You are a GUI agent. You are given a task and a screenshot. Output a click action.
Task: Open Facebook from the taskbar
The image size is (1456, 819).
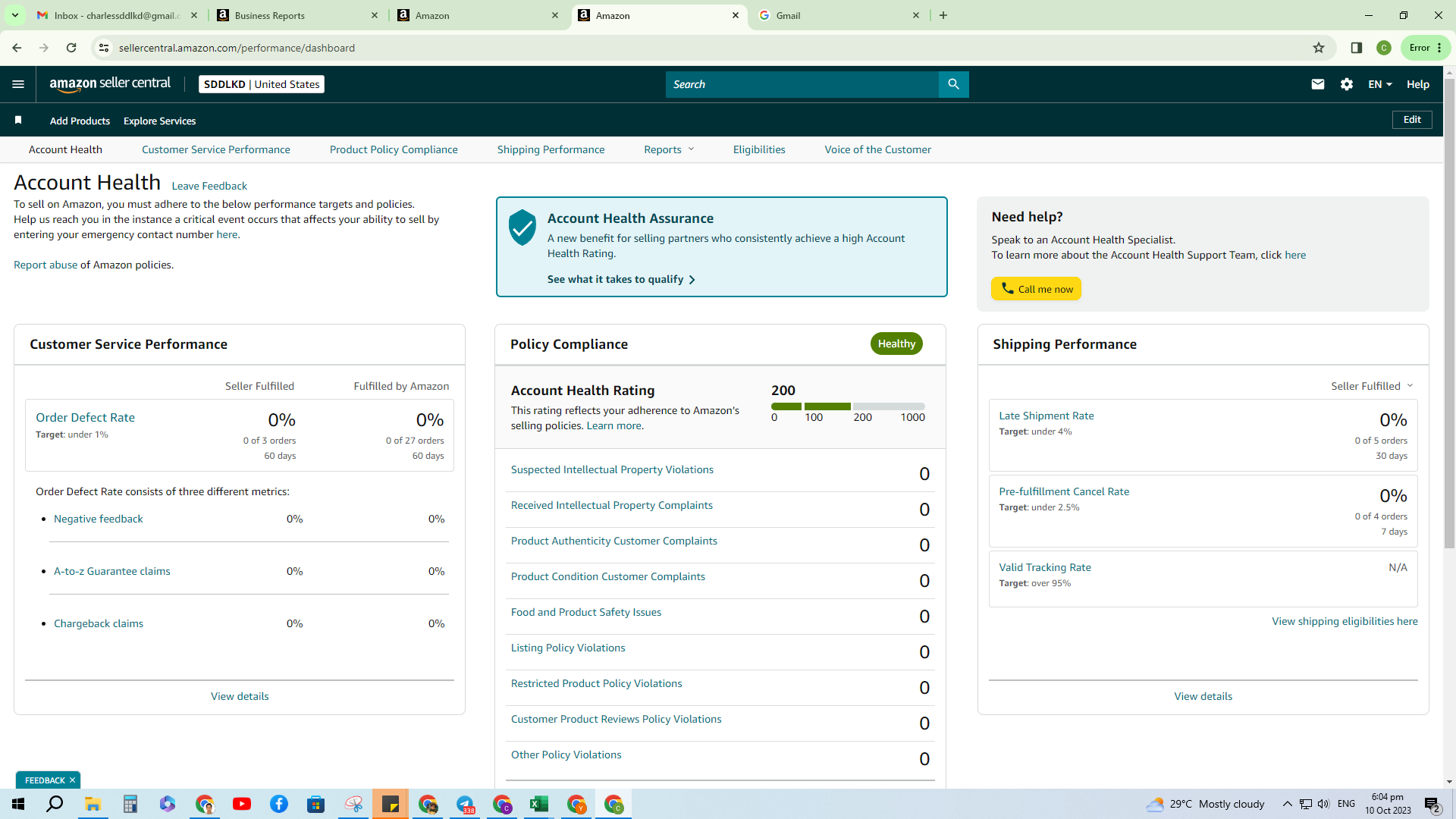point(279,804)
